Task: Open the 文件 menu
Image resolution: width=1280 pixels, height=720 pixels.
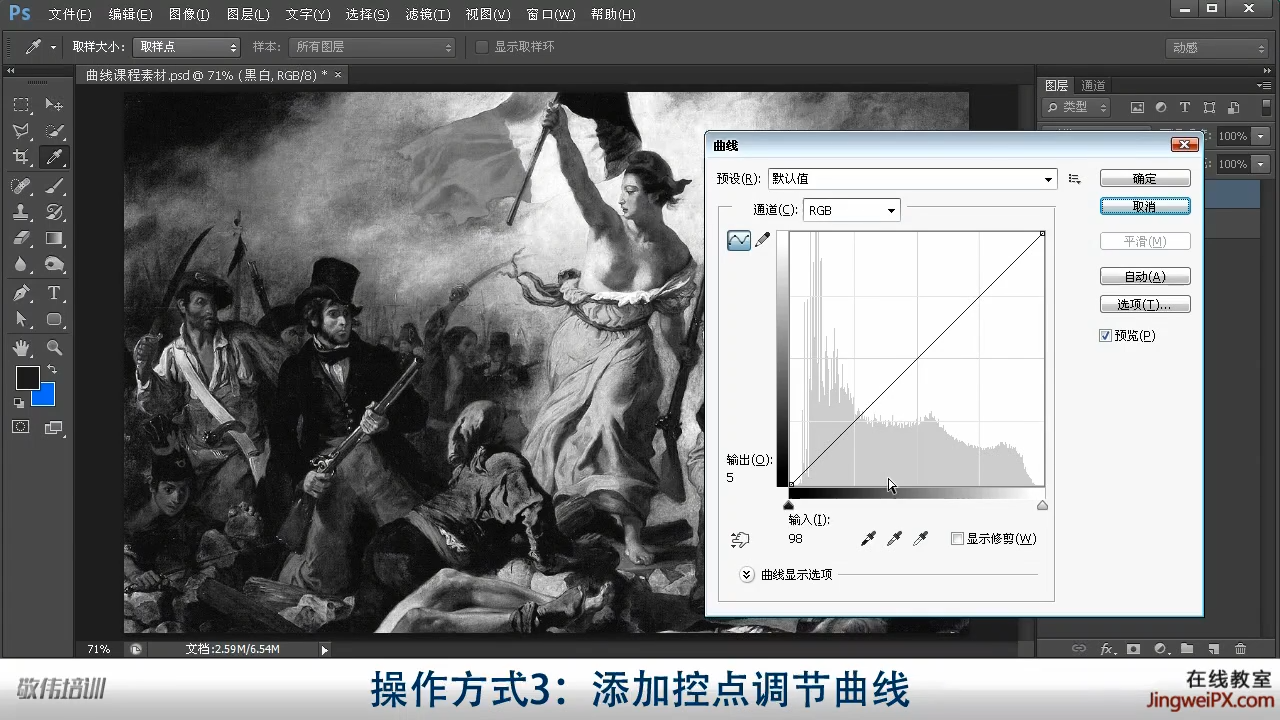Action: point(69,15)
